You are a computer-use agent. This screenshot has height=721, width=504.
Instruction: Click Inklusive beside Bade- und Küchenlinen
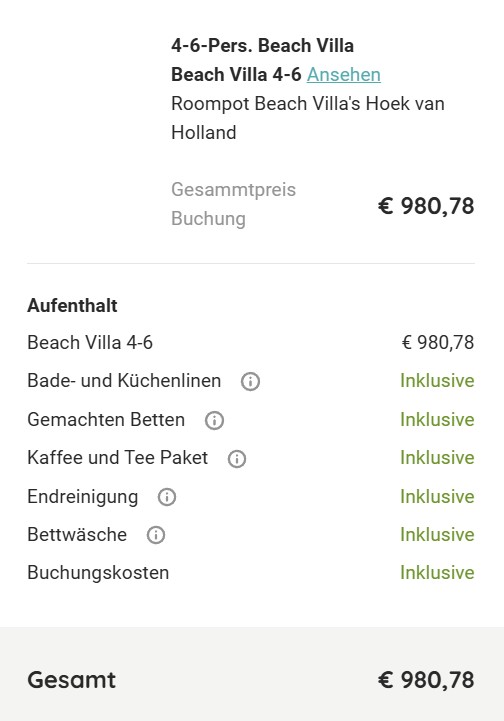pos(437,381)
